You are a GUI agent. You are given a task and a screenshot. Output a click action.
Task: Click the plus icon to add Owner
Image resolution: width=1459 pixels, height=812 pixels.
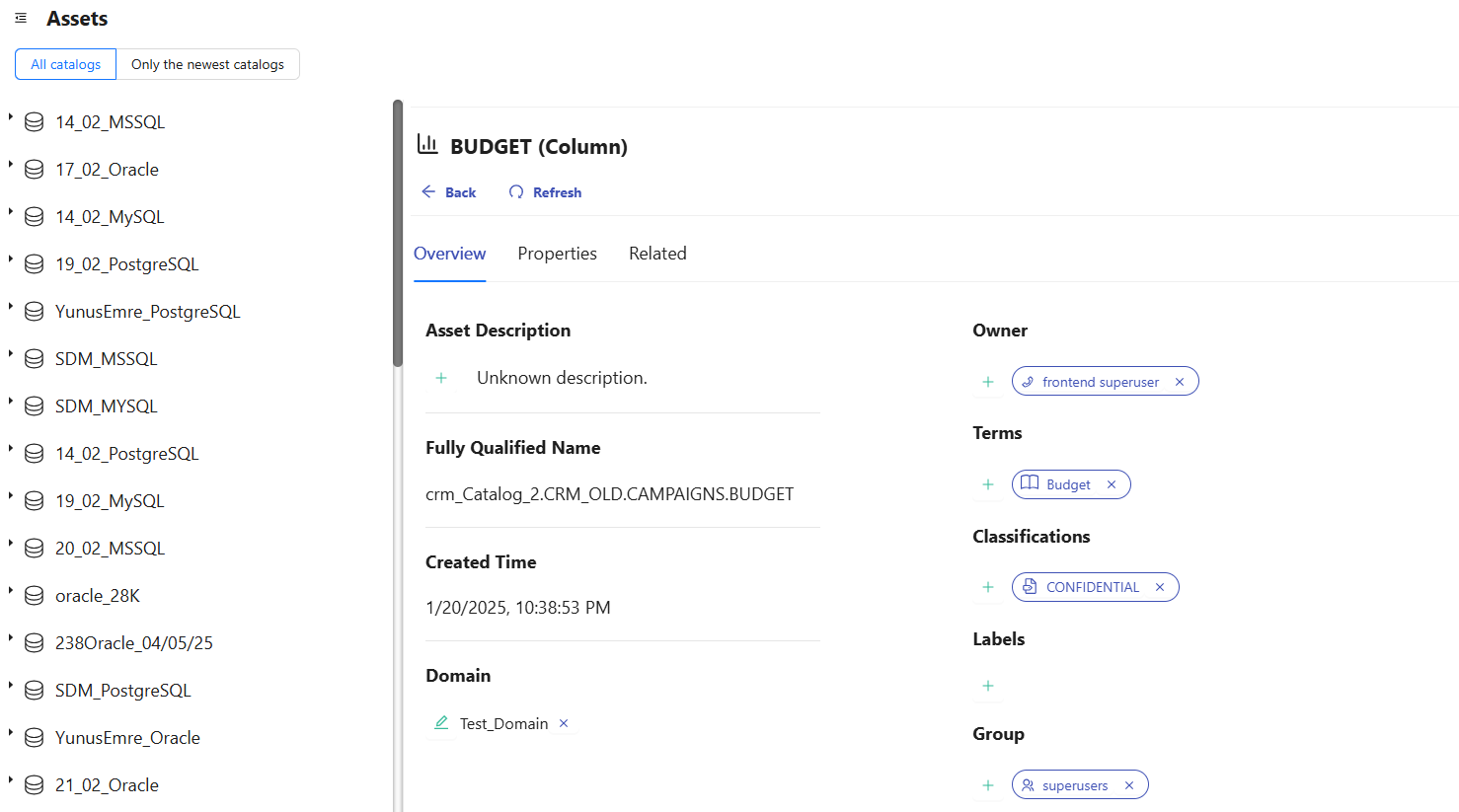pos(988,382)
